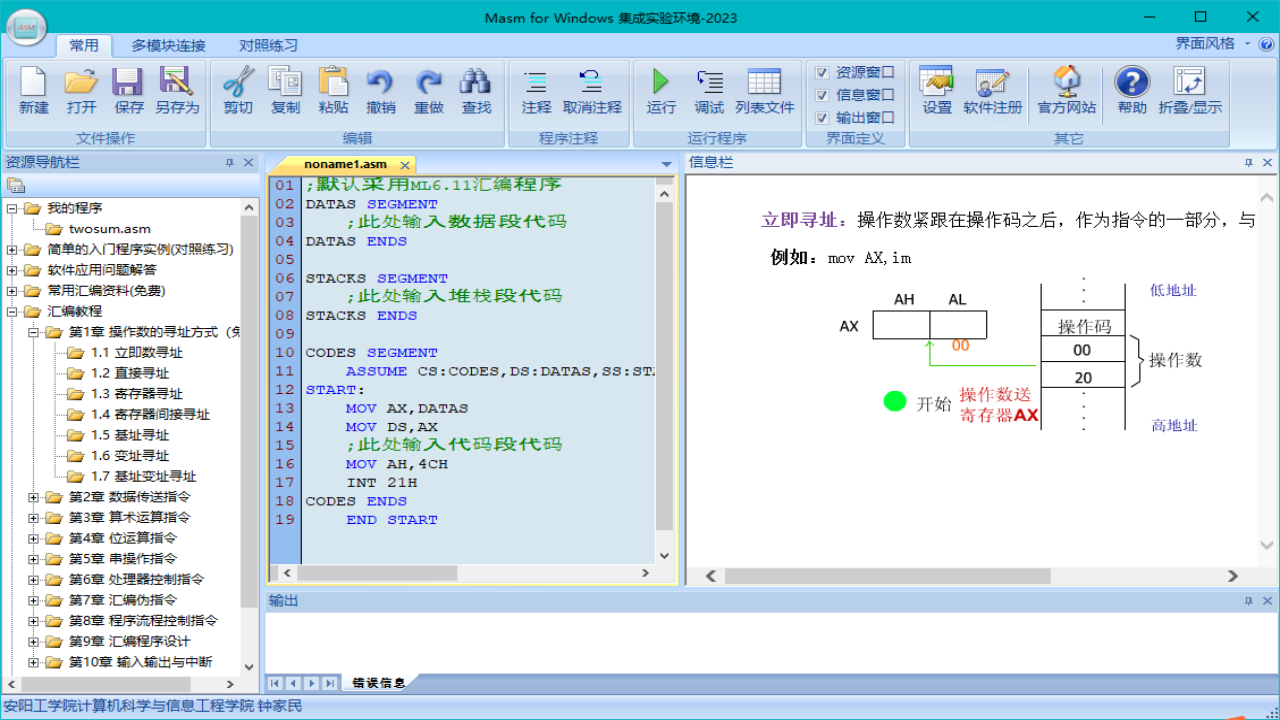Run the assembly program with 运行
Viewport: 1280px width, 720px height.
coord(659,92)
